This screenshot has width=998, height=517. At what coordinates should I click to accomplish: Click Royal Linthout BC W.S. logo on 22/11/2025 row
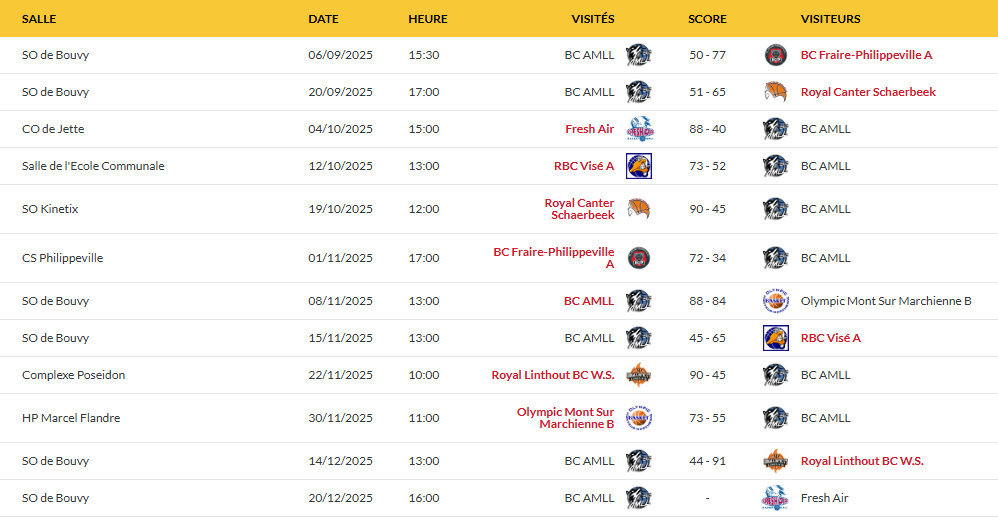[x=639, y=375]
